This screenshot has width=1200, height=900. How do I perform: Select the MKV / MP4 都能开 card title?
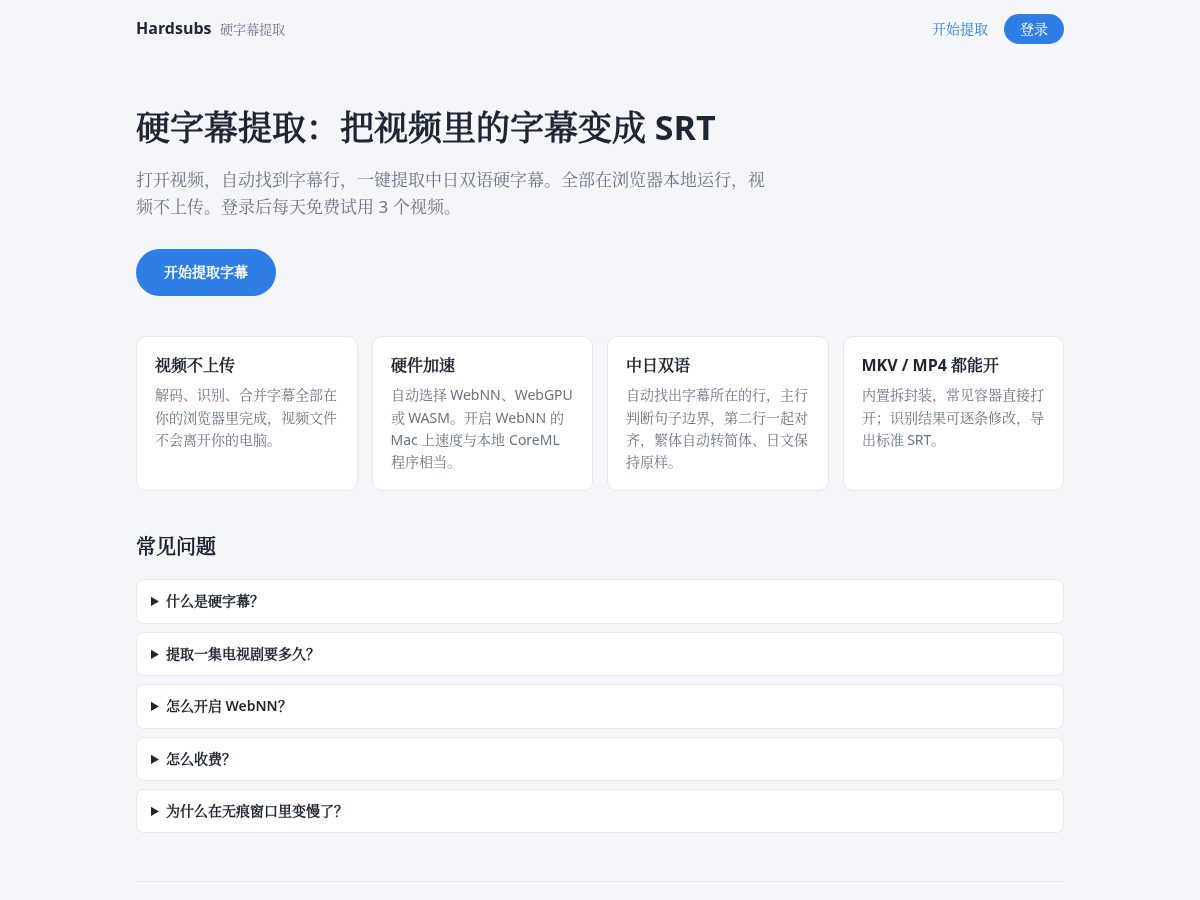[930, 365]
